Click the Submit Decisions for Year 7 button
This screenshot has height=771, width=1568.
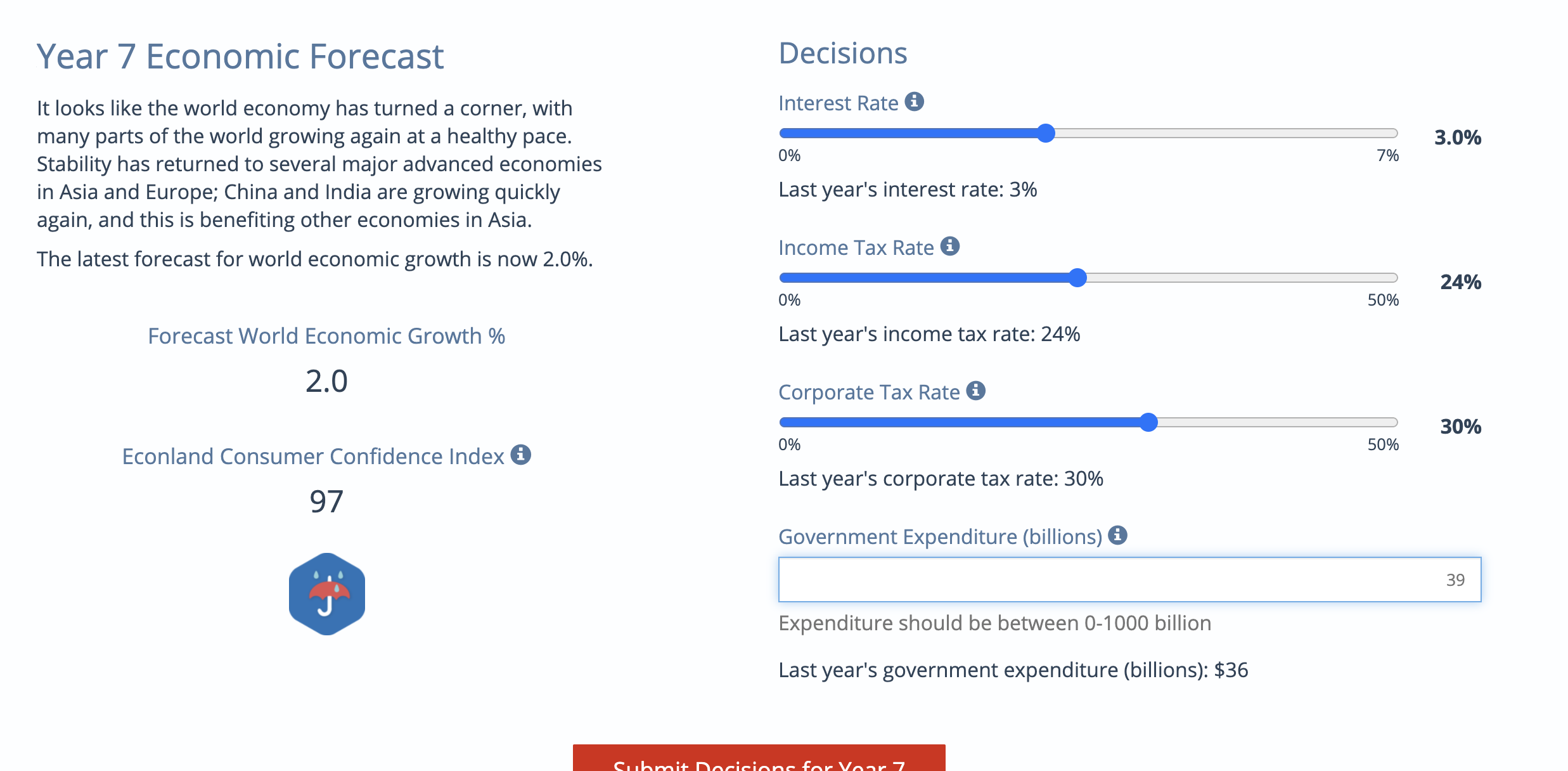click(758, 761)
